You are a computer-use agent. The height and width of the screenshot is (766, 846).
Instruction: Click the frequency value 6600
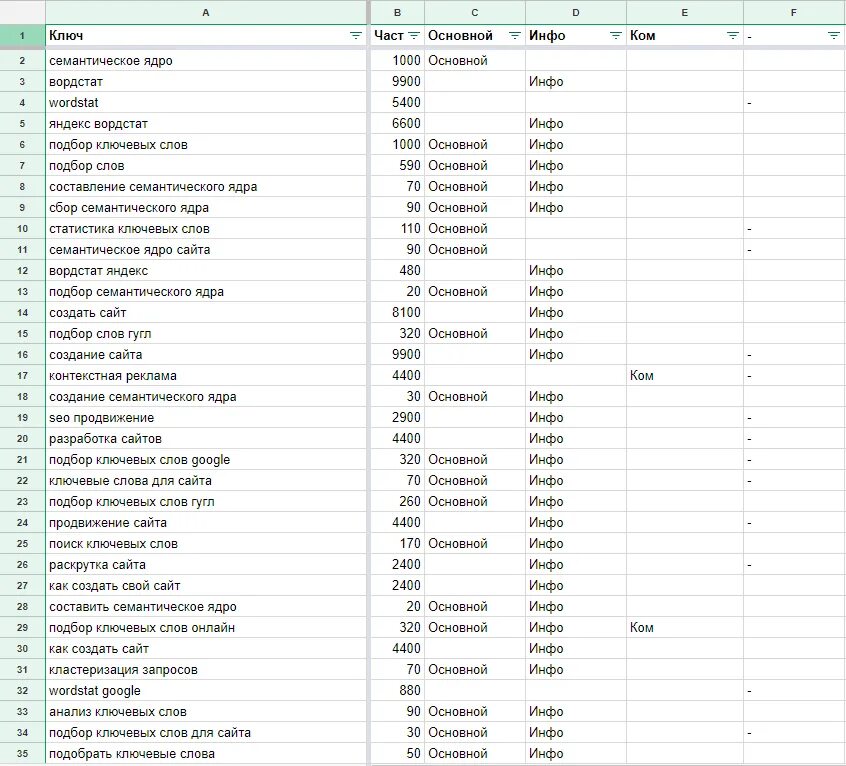click(406, 124)
